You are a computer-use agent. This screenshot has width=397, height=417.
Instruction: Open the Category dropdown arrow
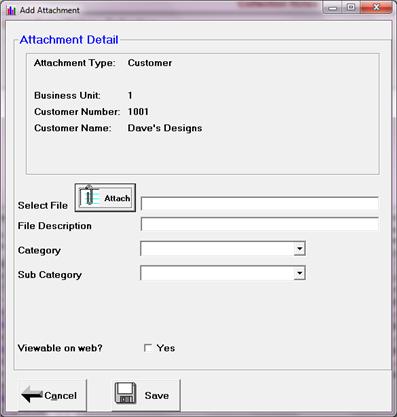pos(300,249)
